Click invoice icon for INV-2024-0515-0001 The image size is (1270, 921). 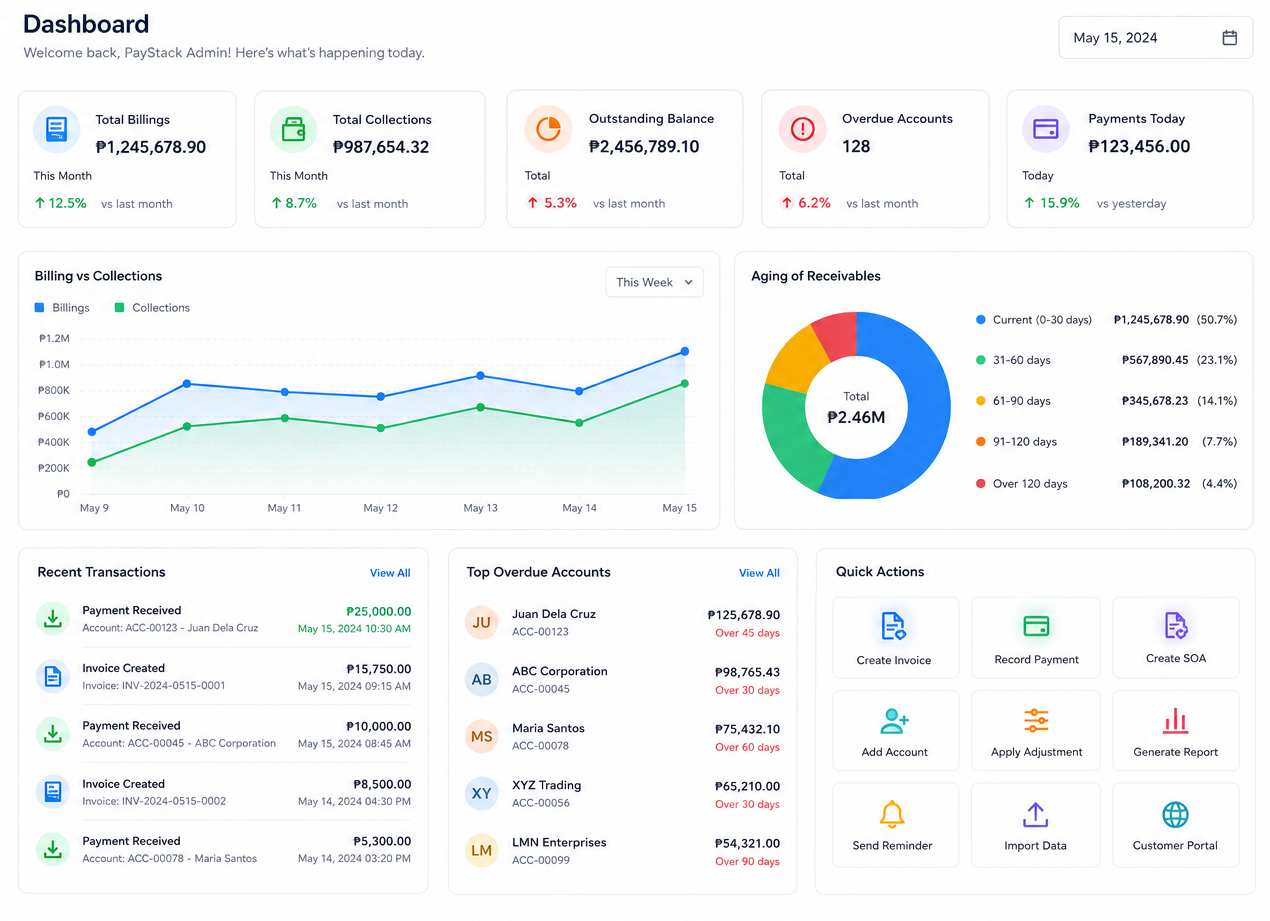pos(53,676)
